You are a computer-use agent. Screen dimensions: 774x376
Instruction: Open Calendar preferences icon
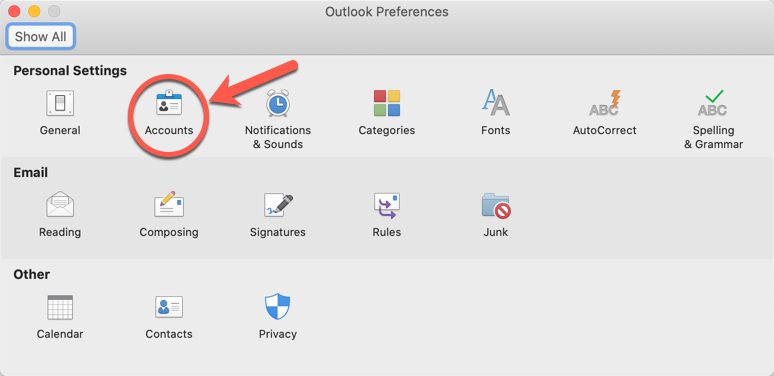point(60,307)
